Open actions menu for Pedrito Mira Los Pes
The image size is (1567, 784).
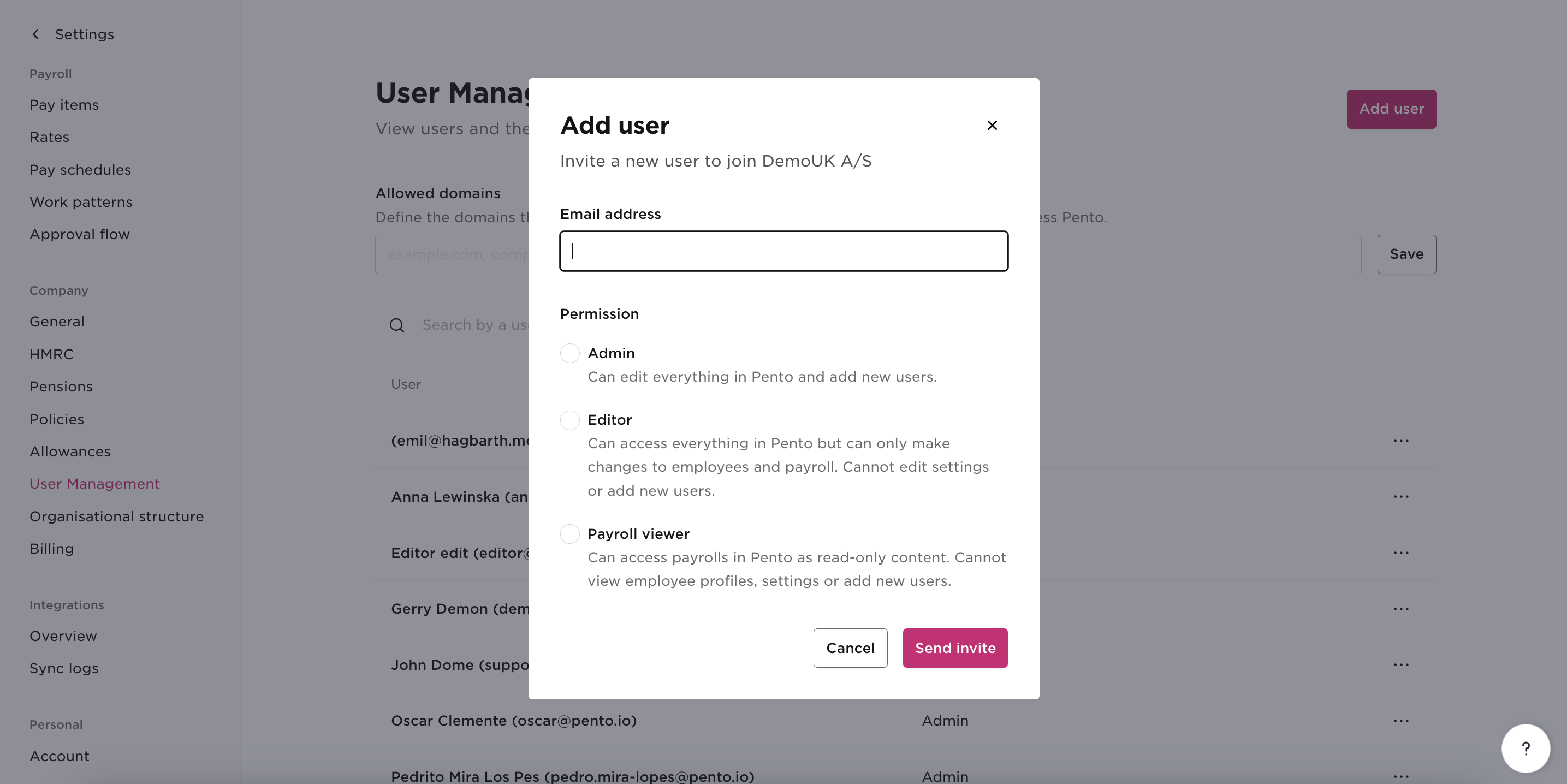[x=1401, y=777]
